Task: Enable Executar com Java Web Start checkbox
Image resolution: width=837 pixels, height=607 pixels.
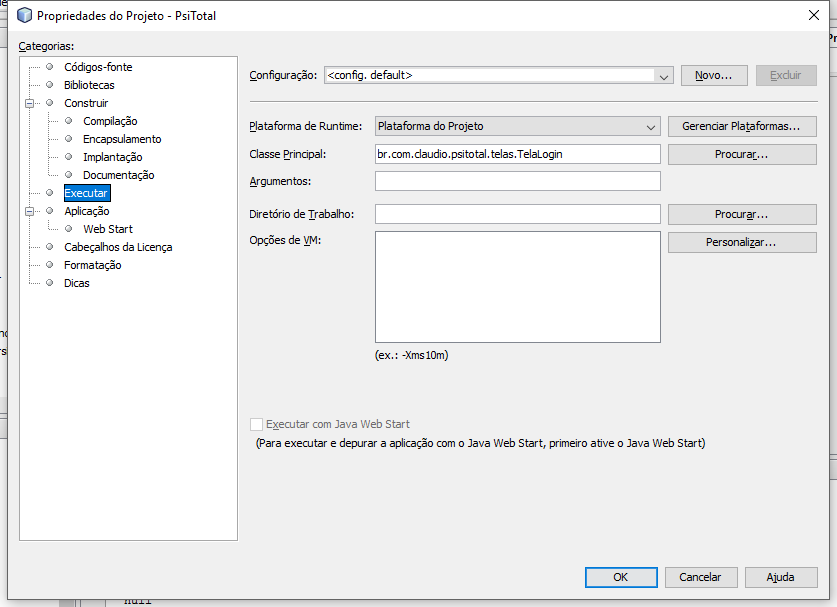Action: point(256,424)
